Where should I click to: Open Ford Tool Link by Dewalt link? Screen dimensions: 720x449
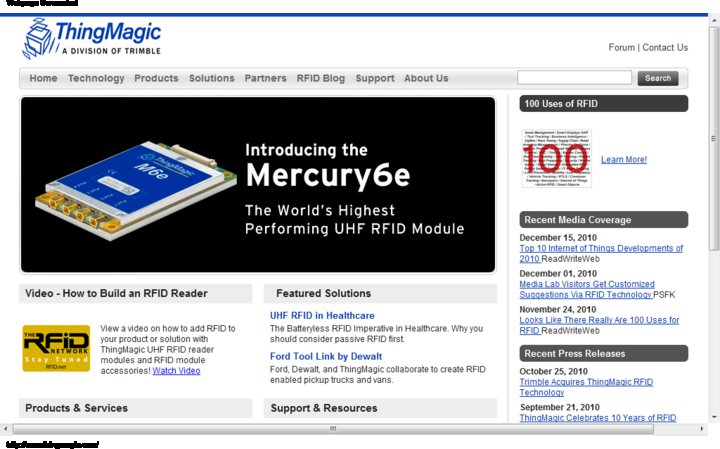326,356
